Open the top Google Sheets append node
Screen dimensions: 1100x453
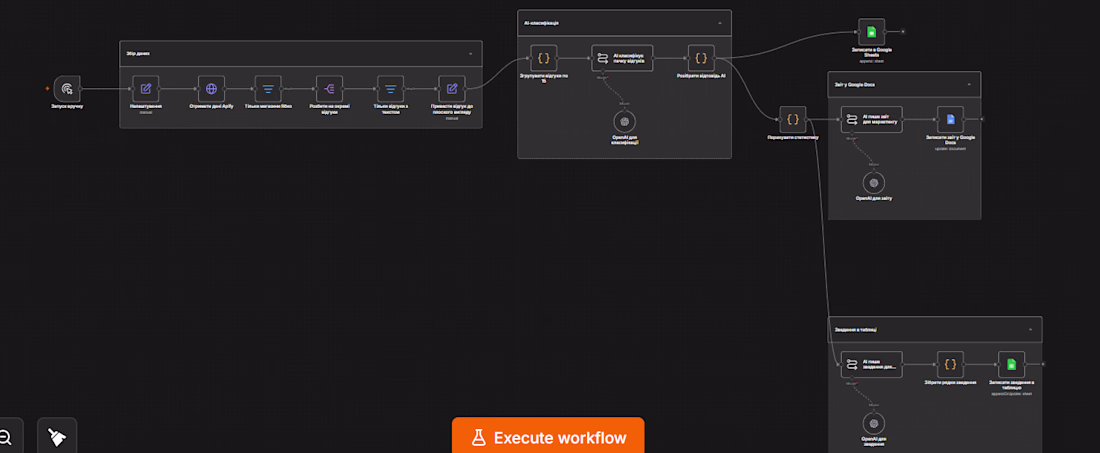[x=871, y=32]
